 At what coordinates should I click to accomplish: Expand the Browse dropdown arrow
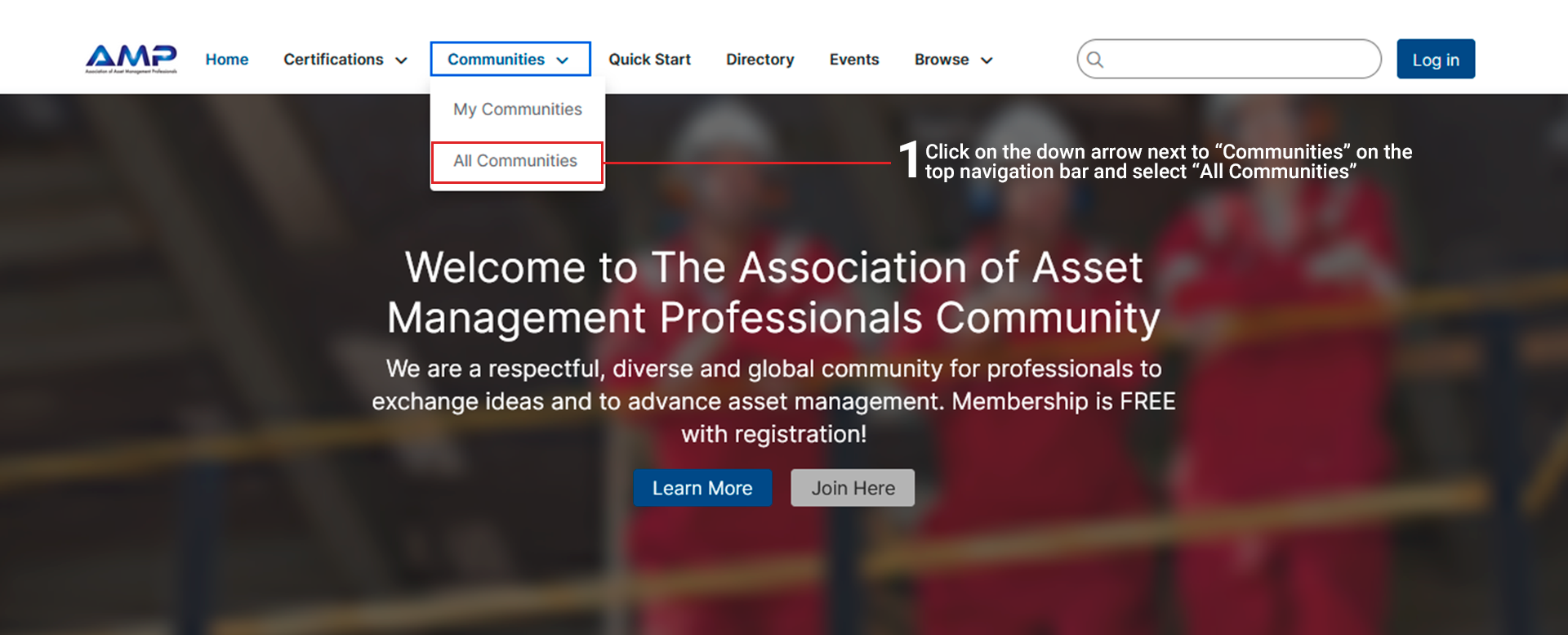tap(987, 60)
